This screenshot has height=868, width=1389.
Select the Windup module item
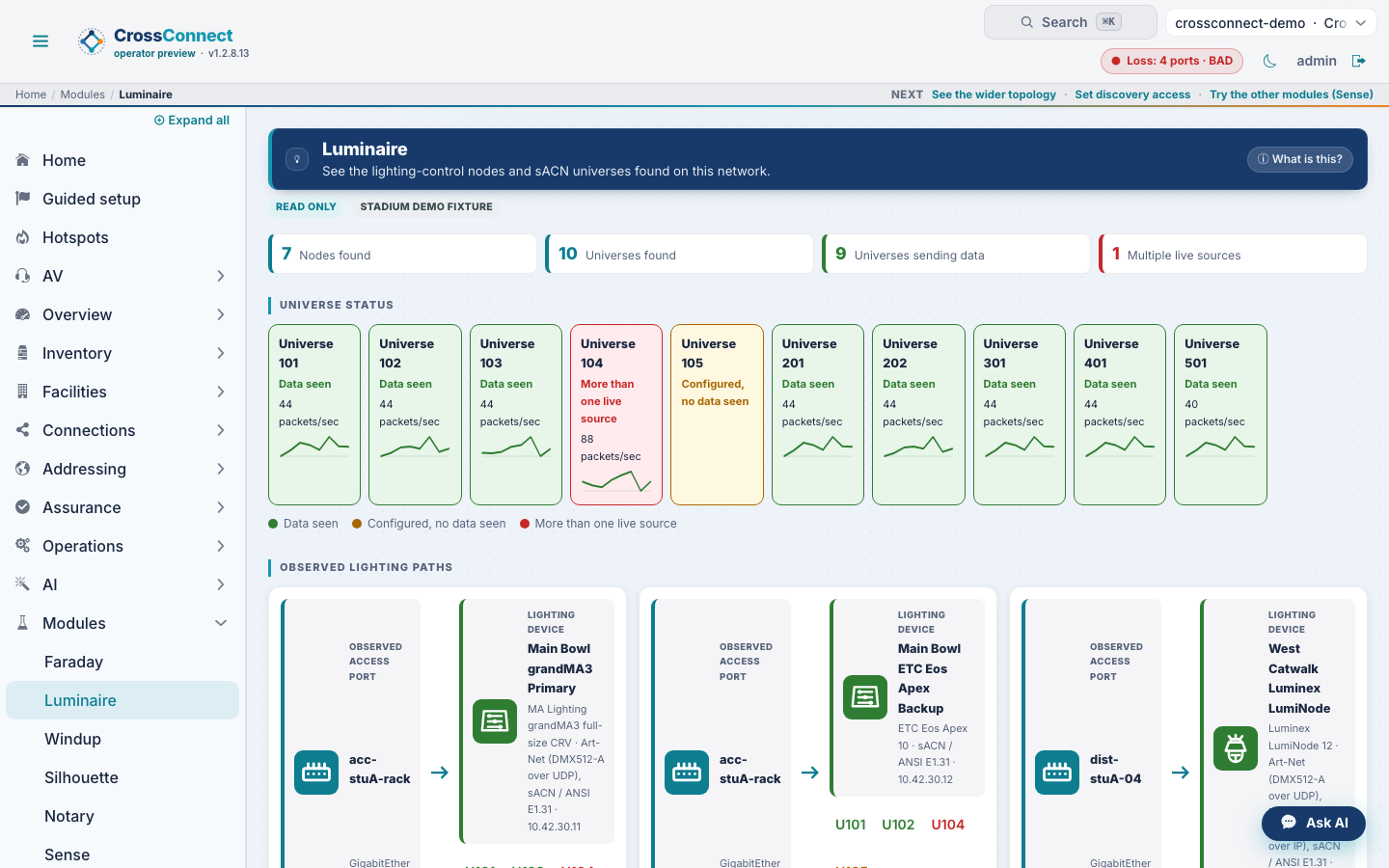click(123, 739)
